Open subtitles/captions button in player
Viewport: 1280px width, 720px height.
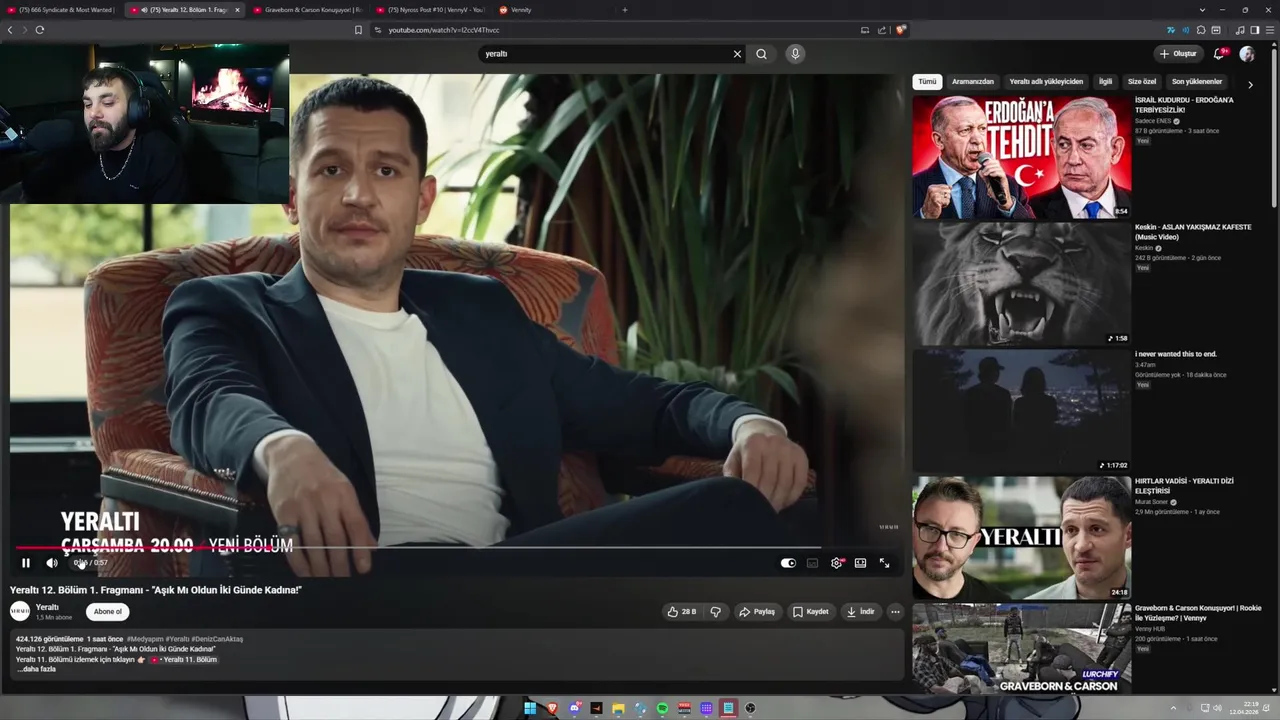click(x=812, y=563)
